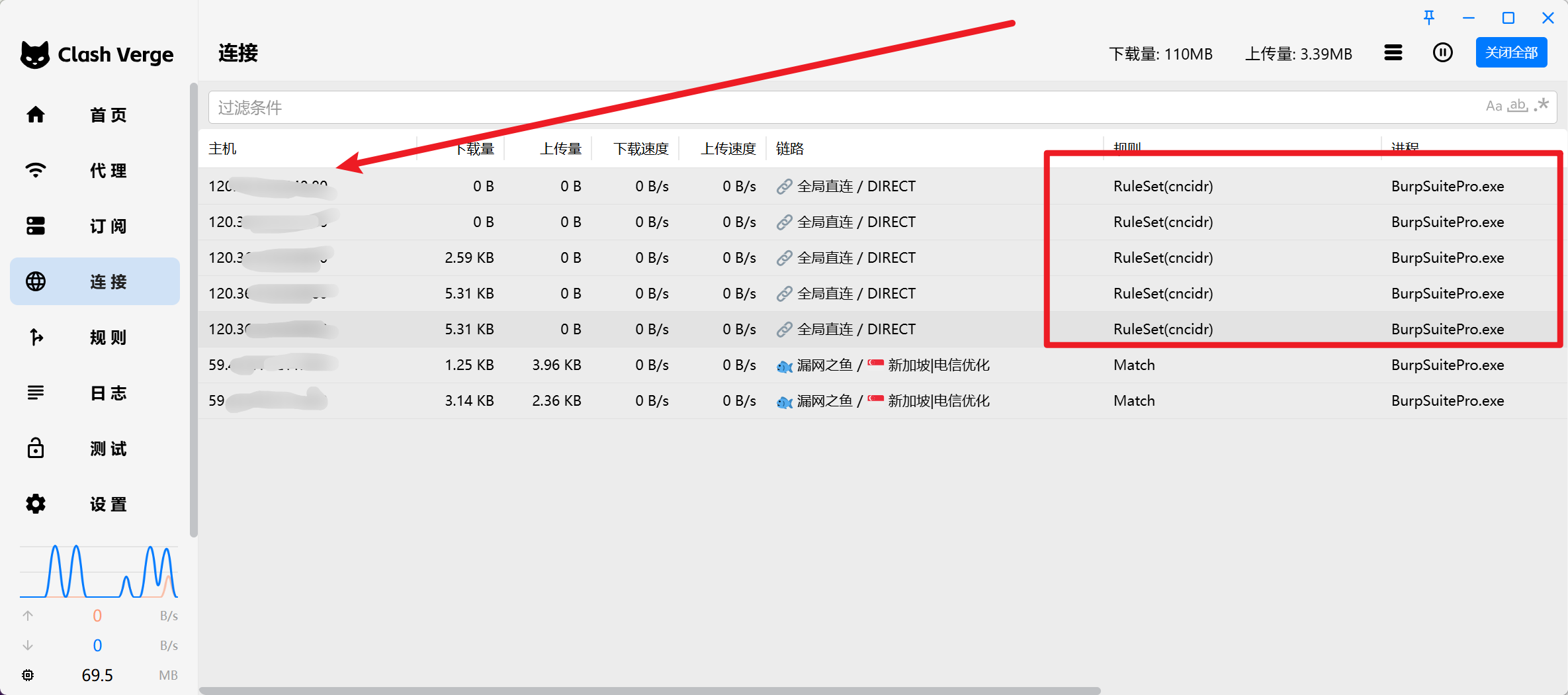Click the settings gear icon
The height and width of the screenshot is (695, 1568).
[x=36, y=504]
